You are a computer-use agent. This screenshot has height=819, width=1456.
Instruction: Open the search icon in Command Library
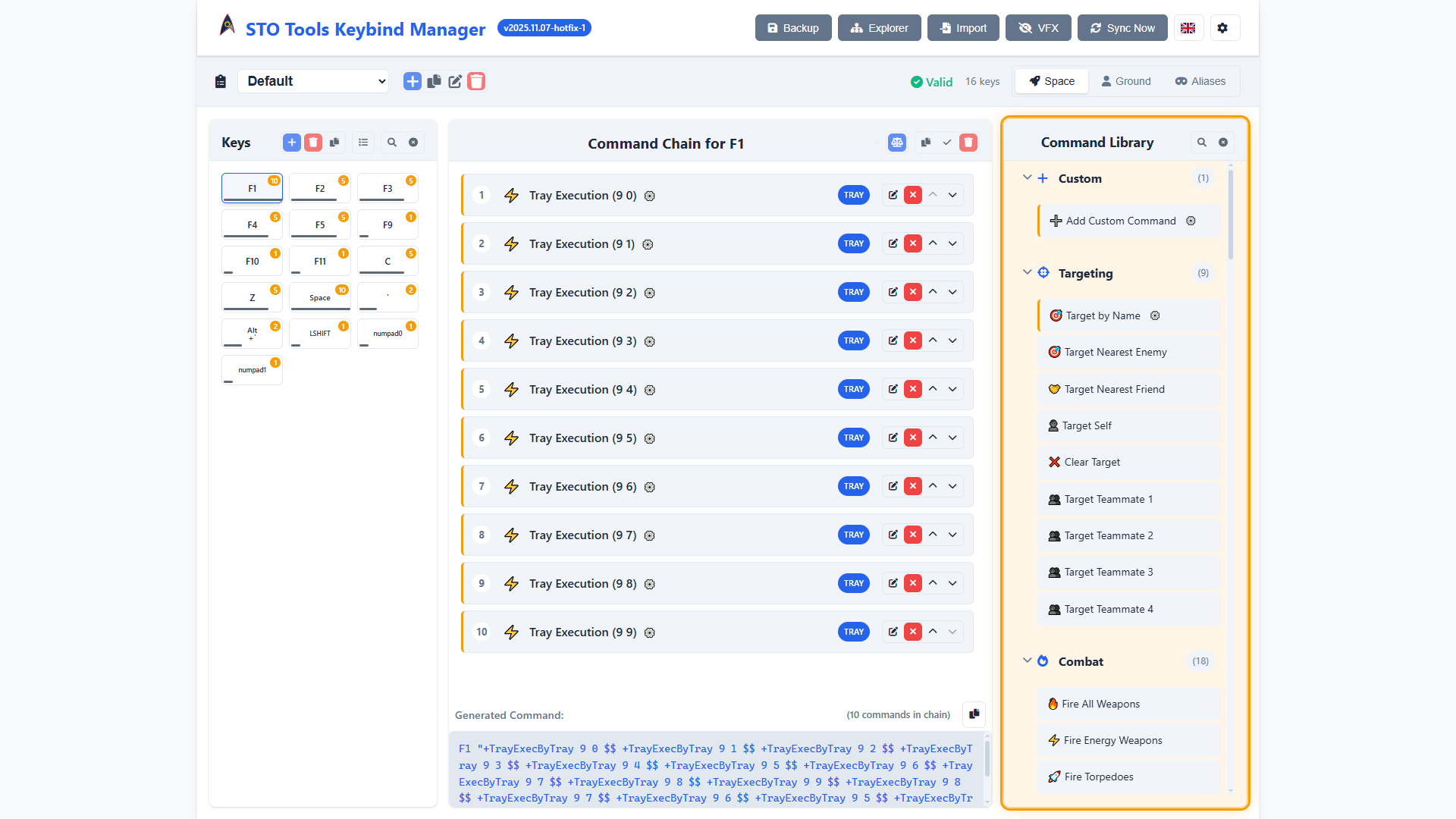(1202, 143)
